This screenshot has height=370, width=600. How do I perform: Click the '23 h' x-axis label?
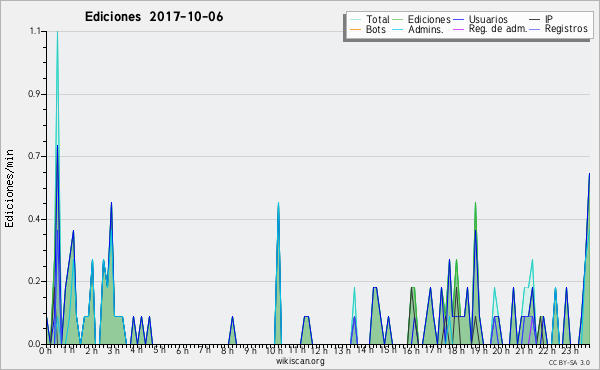coord(570,351)
